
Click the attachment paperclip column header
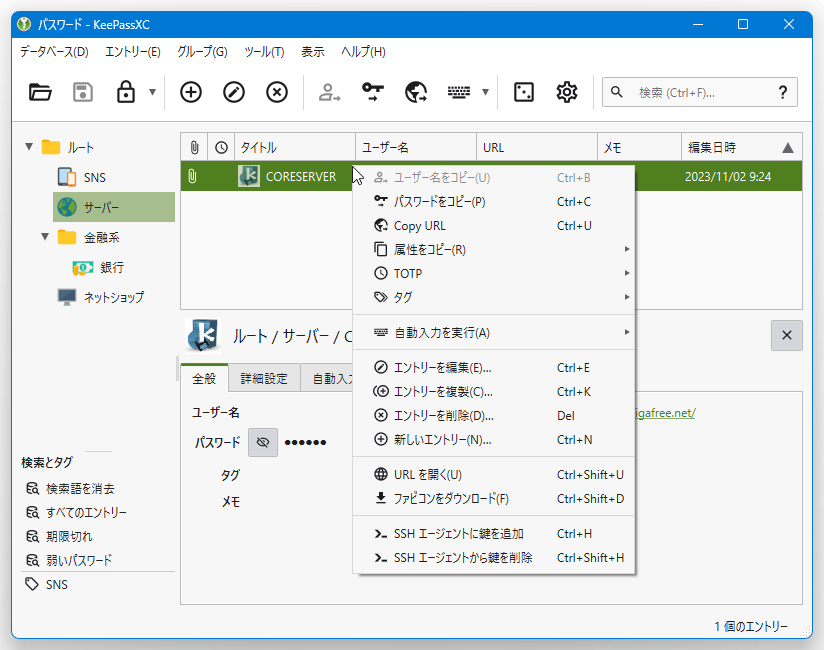click(x=194, y=148)
